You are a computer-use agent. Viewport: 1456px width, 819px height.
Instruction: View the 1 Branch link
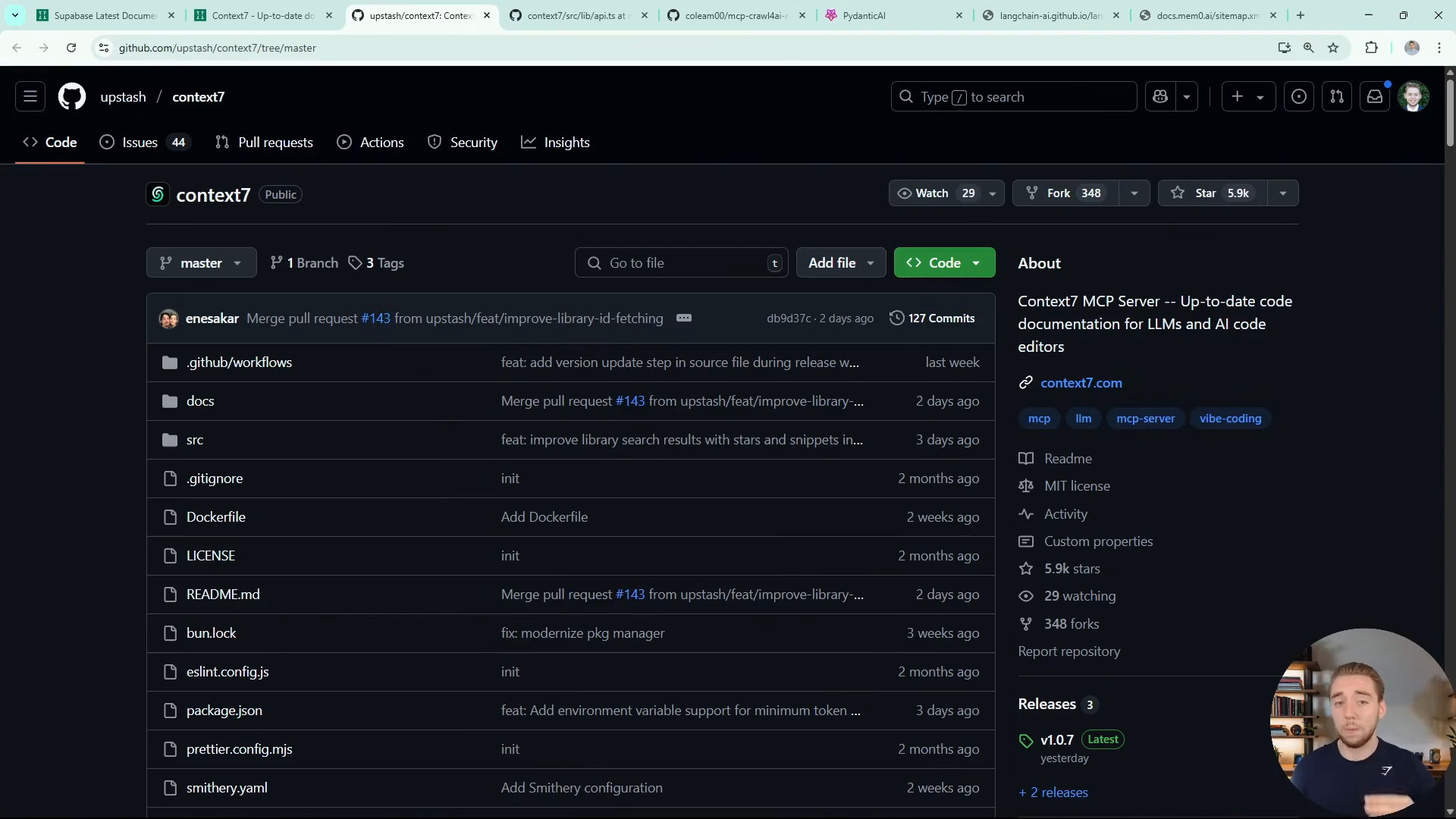(x=304, y=263)
